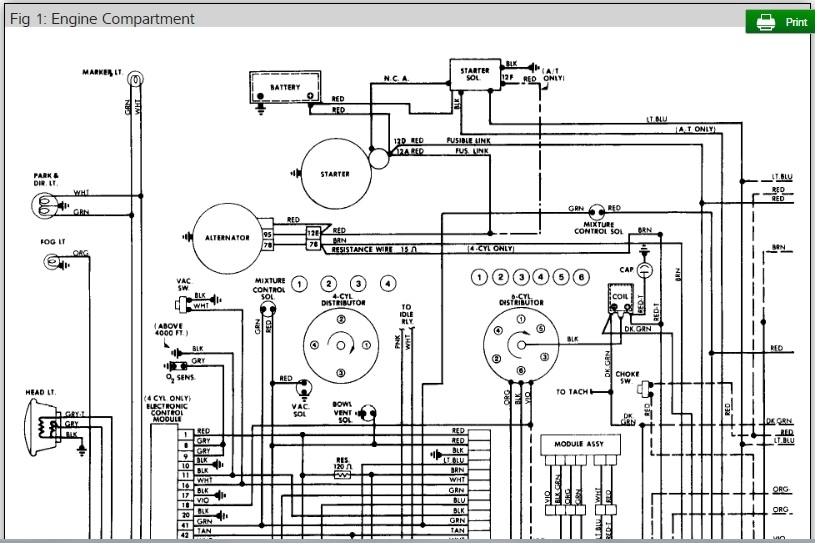Click the MARKER LT. lamp symbol
The height and width of the screenshot is (543, 815).
point(135,80)
